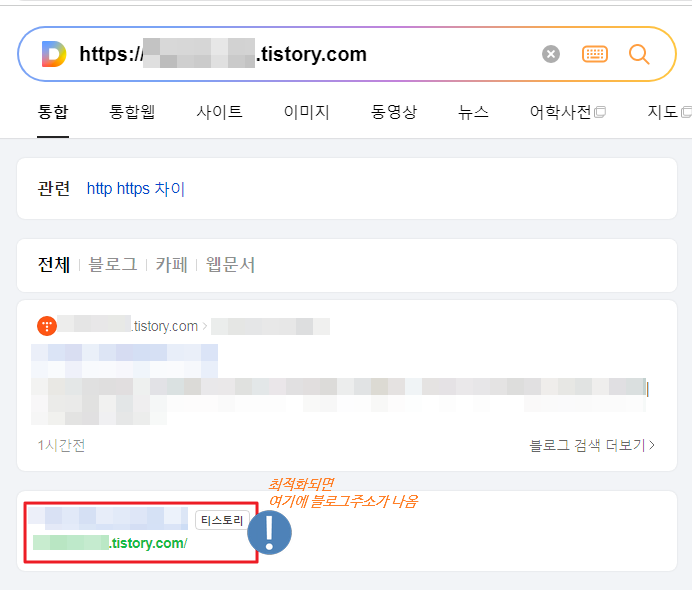Open the 어학사전 tab
692x590 pixels.
pos(568,112)
